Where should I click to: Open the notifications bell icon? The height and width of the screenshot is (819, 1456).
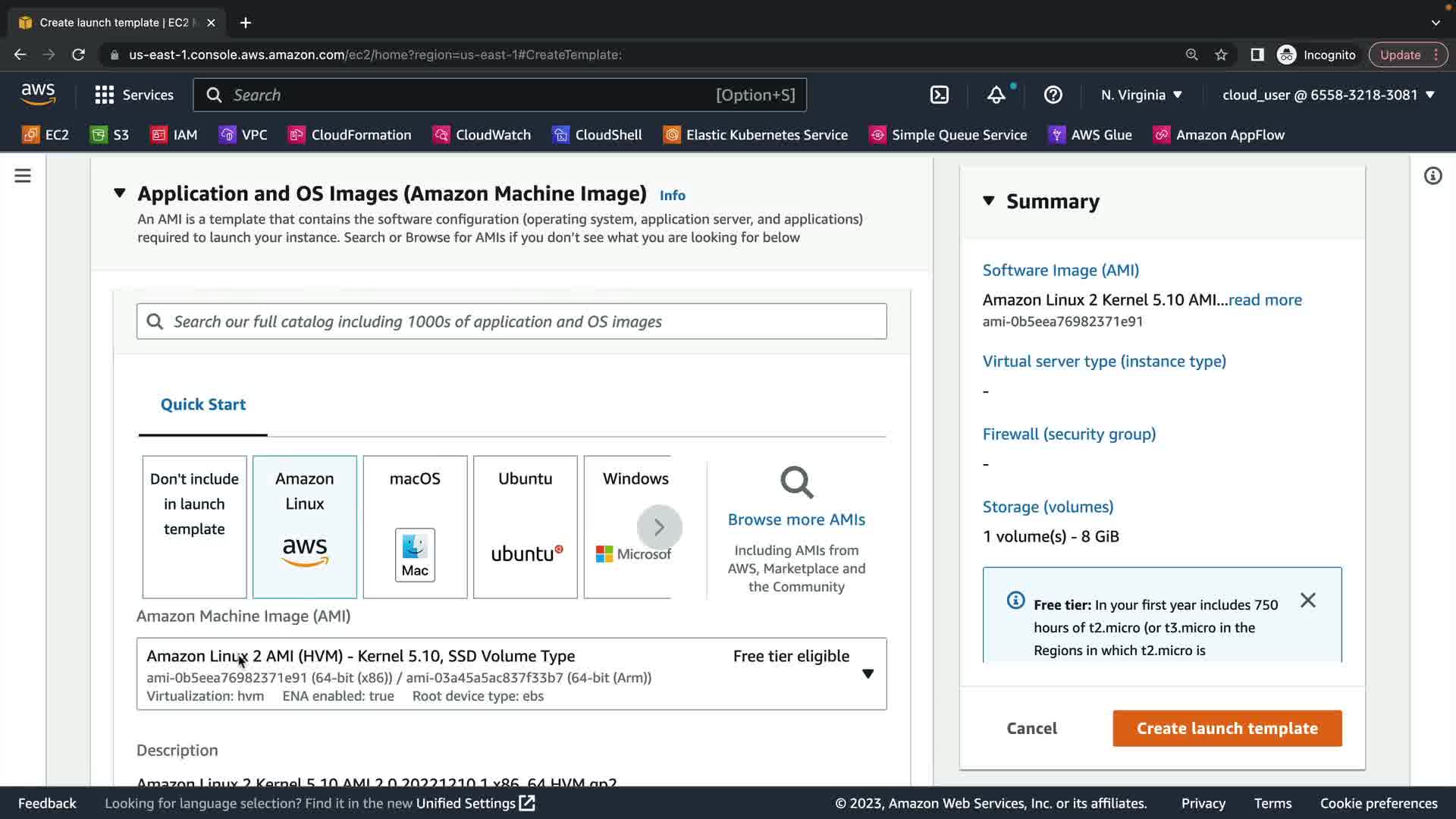(996, 95)
